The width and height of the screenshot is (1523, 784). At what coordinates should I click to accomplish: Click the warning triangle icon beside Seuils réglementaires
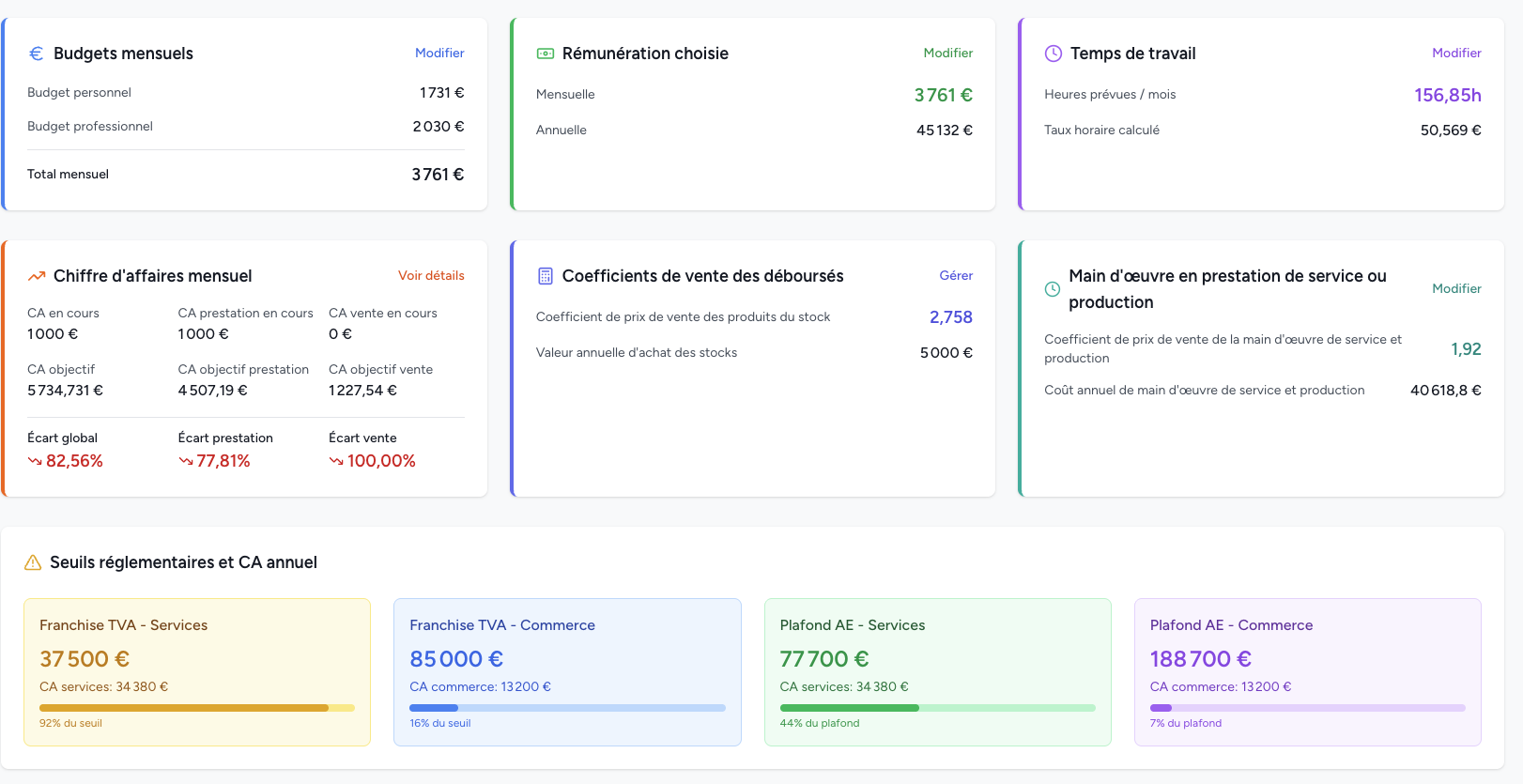tap(33, 562)
